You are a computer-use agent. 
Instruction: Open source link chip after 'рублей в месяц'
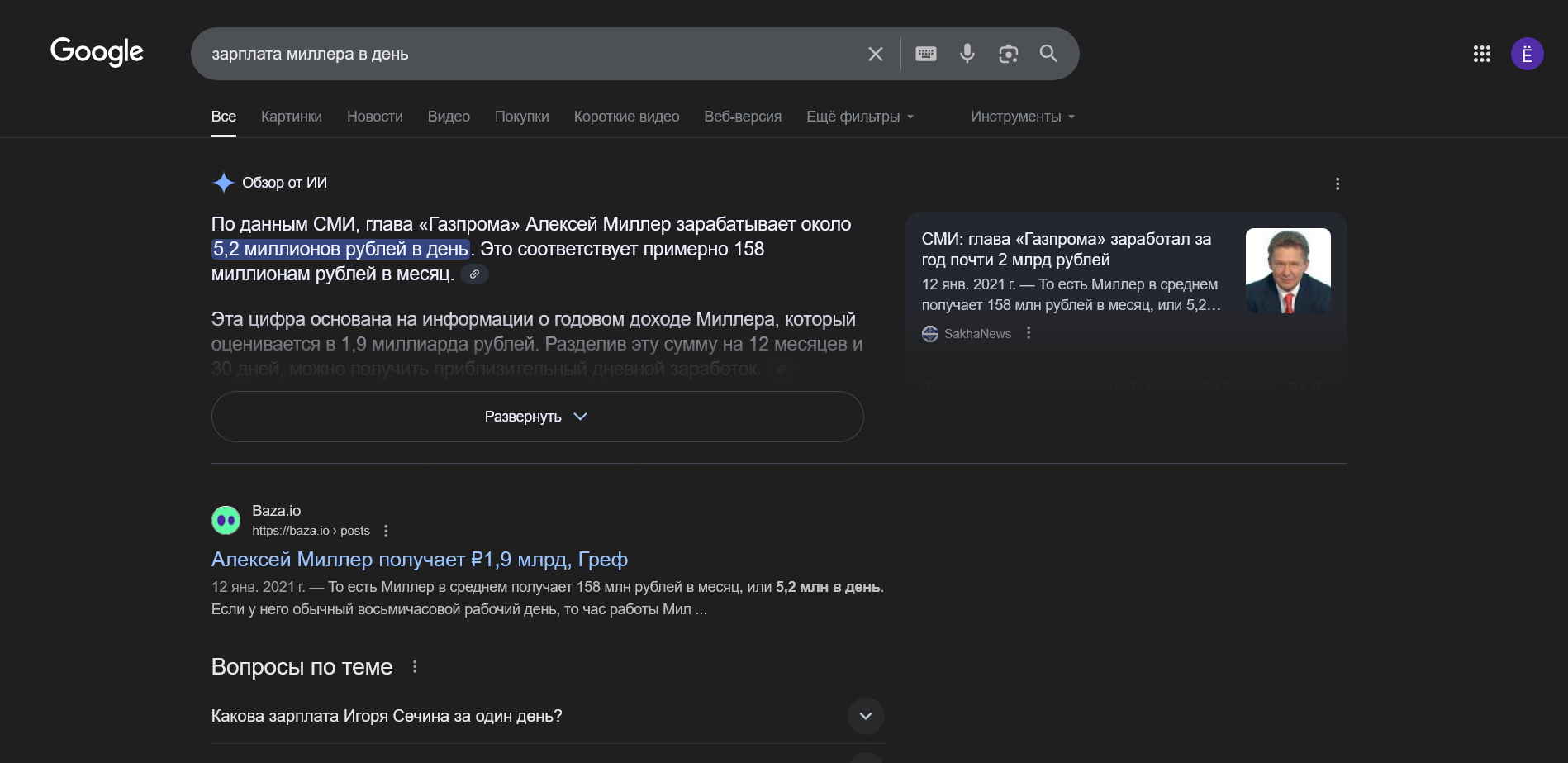(x=474, y=274)
